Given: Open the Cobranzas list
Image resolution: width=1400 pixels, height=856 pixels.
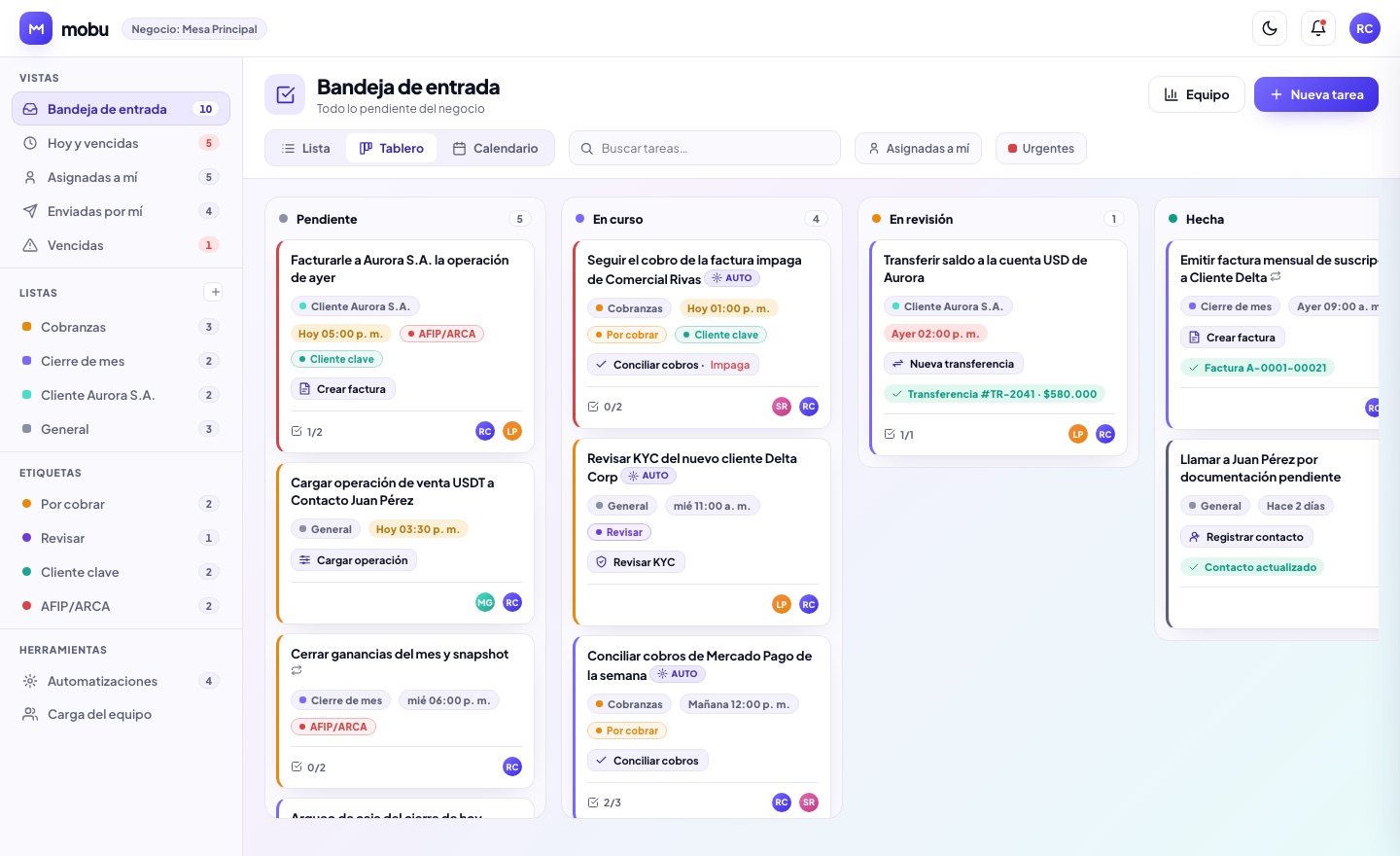Looking at the screenshot, I should pyautogui.click(x=121, y=327).
